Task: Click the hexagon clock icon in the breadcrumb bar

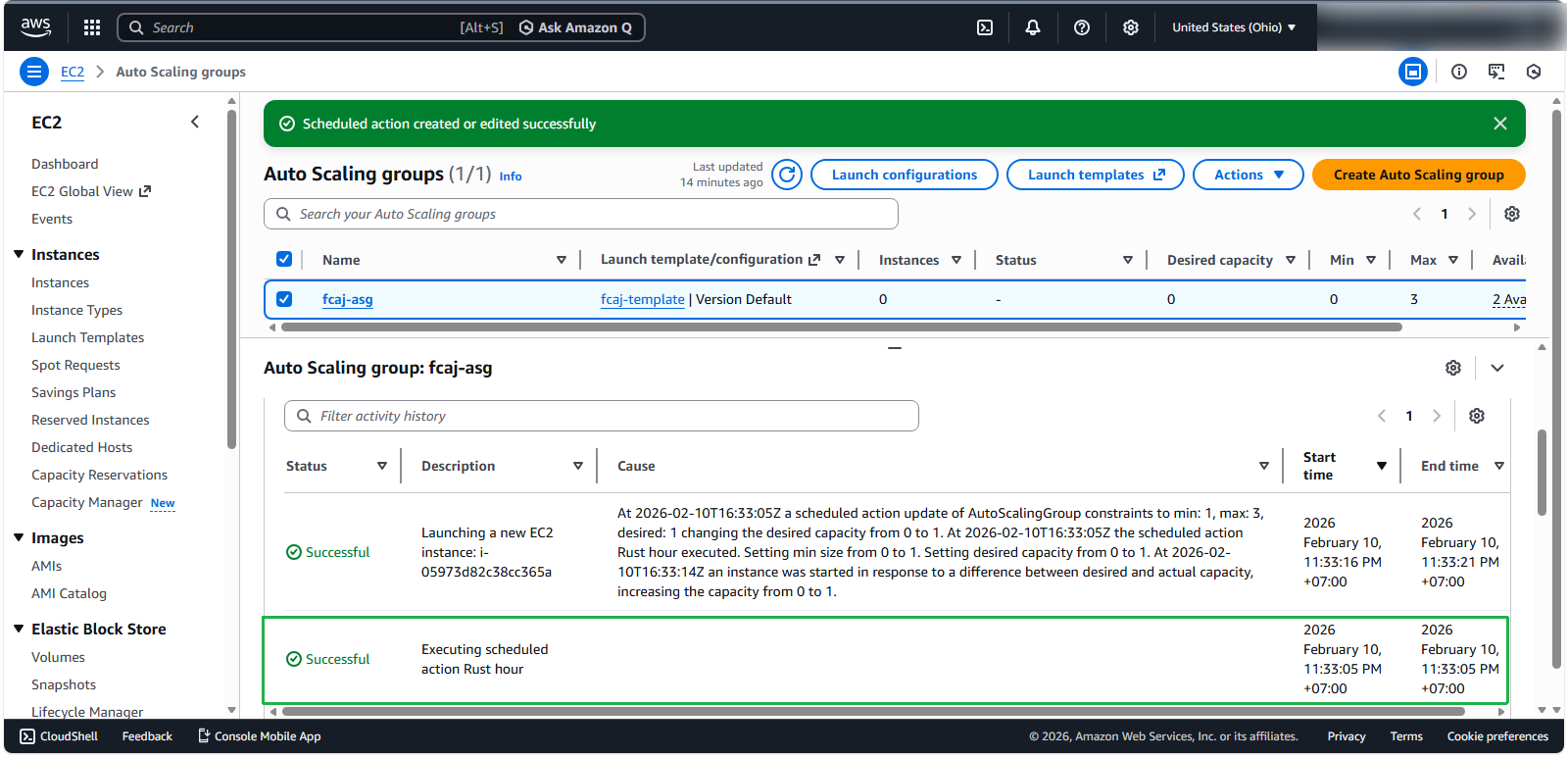Action: [1534, 72]
